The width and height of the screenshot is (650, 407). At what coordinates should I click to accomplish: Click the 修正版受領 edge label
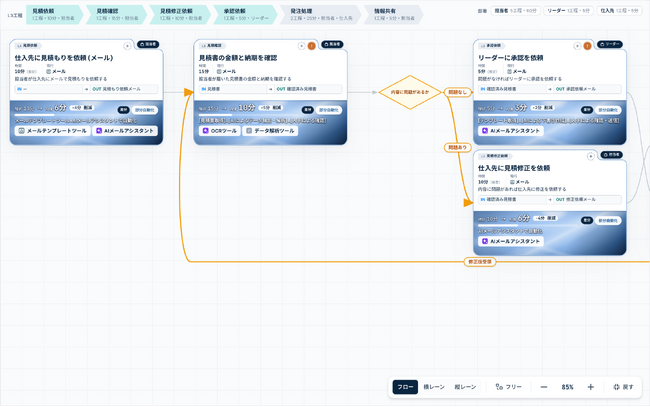click(480, 262)
